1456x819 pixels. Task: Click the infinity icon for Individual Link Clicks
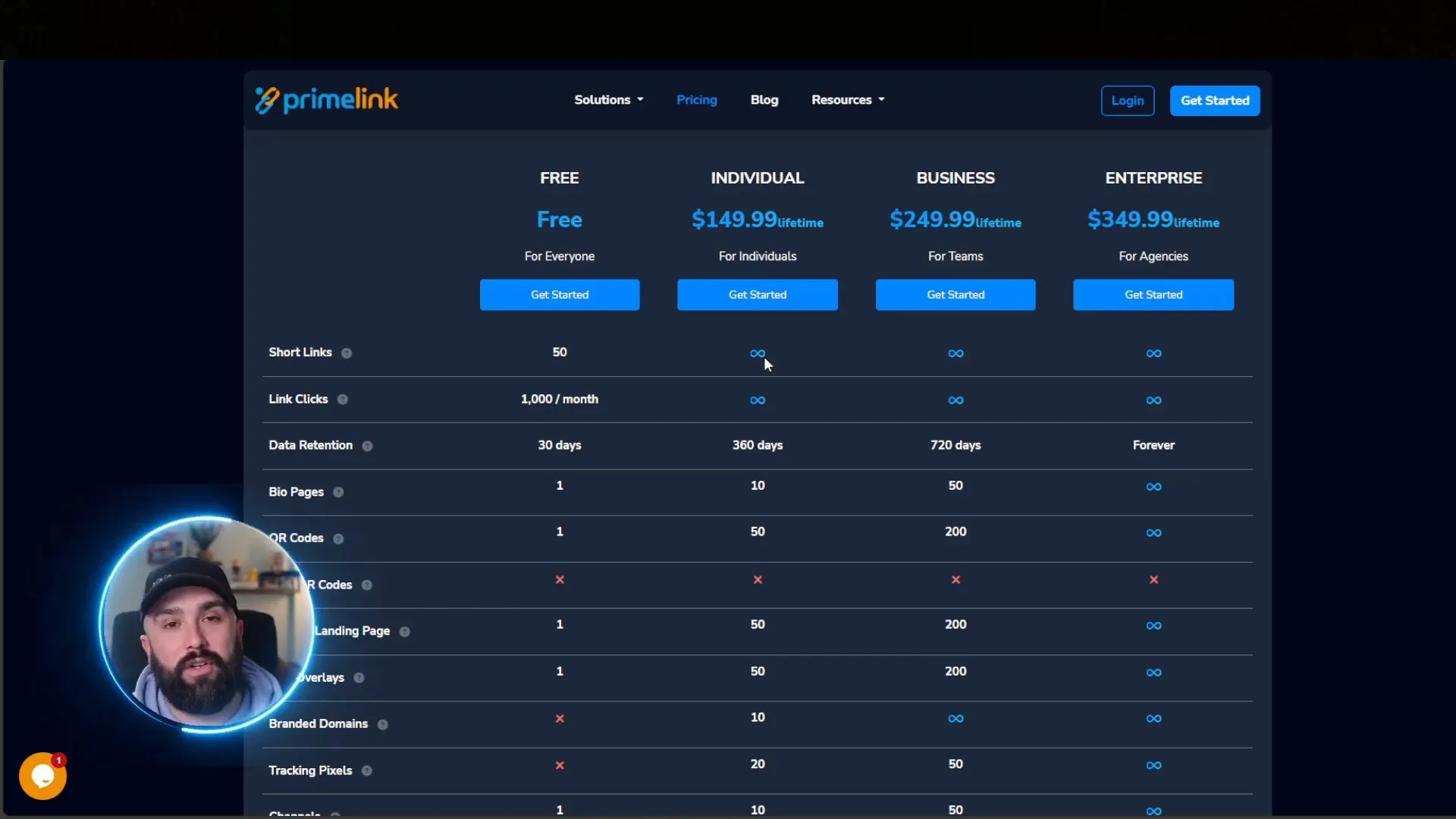click(x=758, y=400)
